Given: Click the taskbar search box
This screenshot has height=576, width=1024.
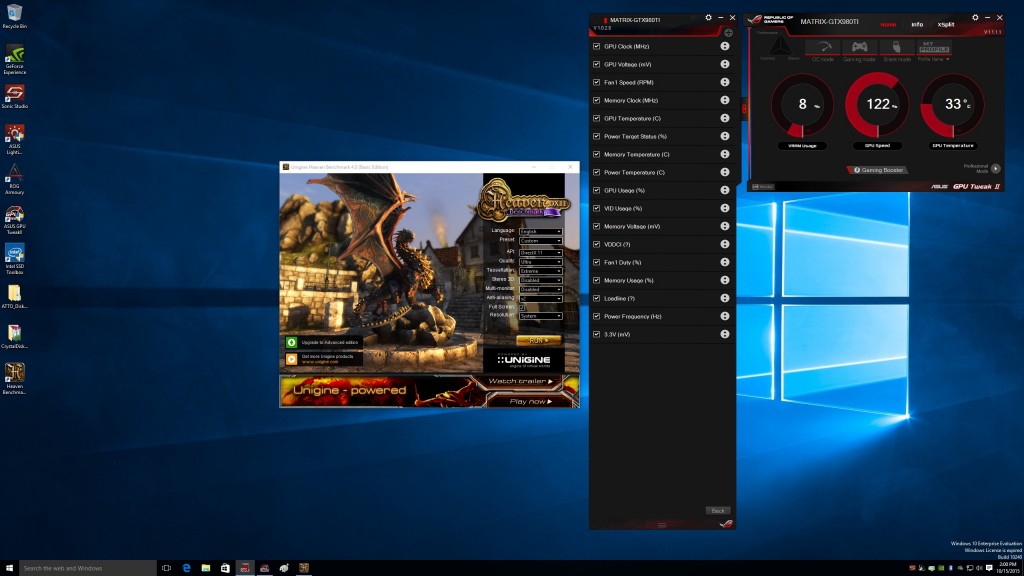Looking at the screenshot, I should pos(88,568).
